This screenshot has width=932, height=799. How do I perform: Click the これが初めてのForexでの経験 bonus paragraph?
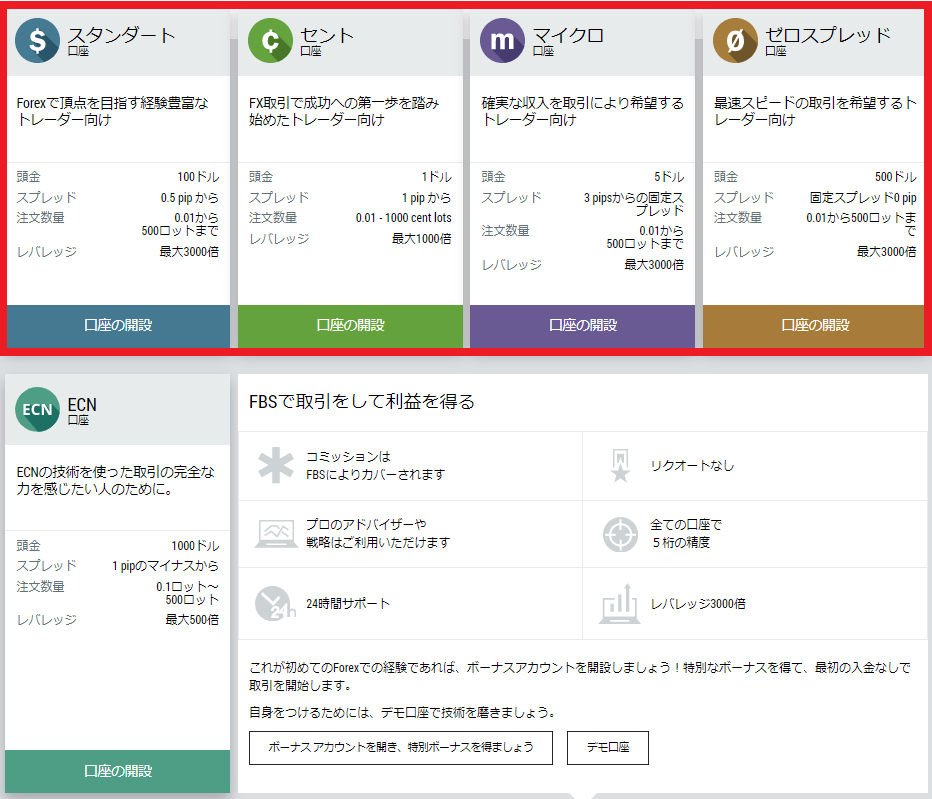pos(580,677)
